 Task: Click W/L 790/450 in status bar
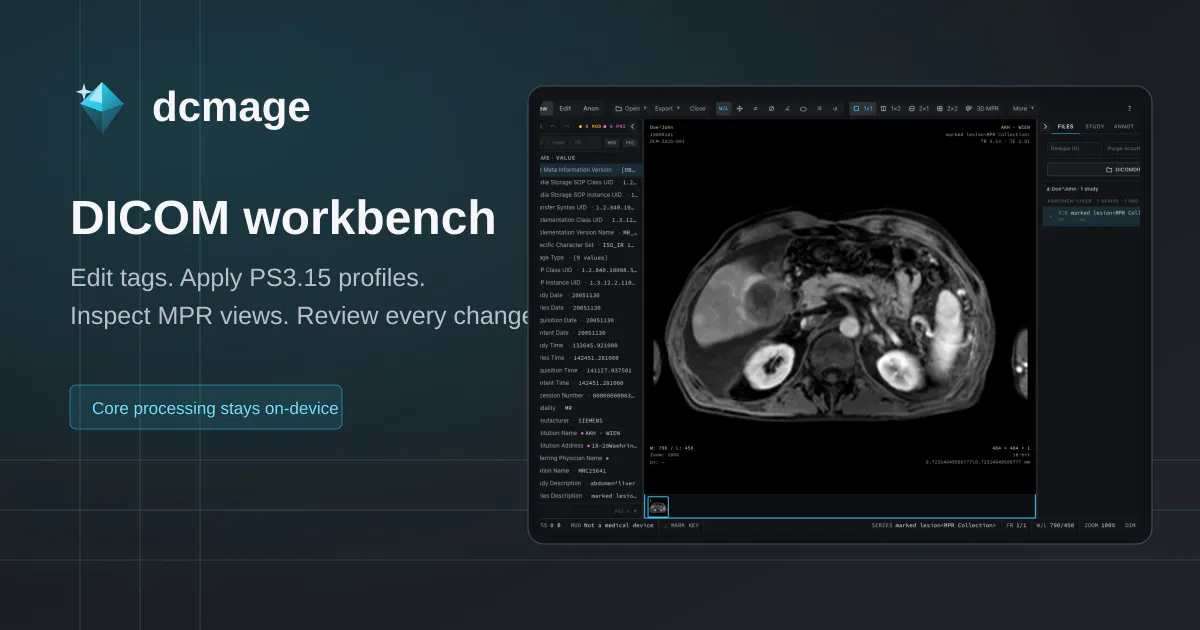click(1054, 525)
